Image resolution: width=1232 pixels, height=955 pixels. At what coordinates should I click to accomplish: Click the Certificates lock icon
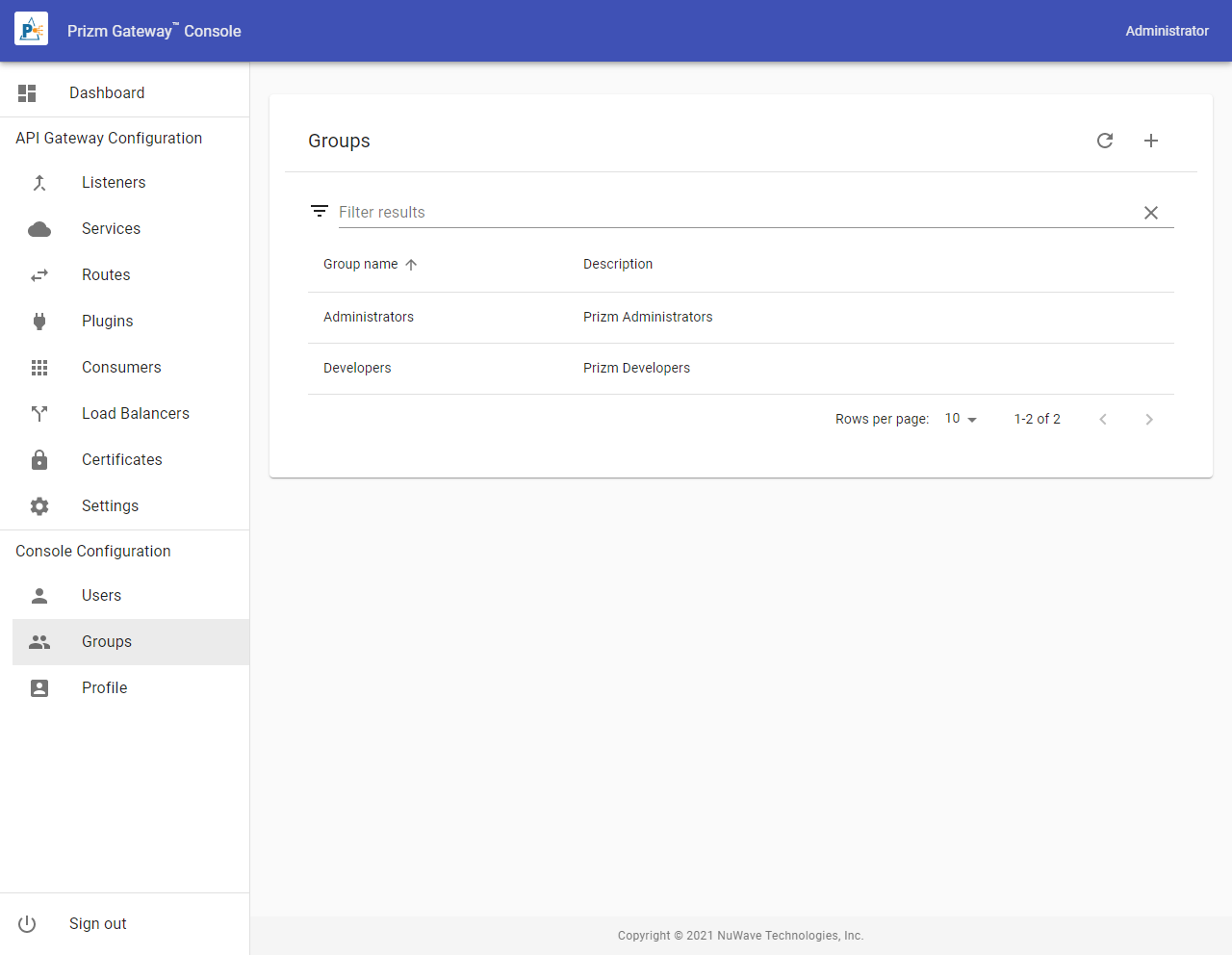(39, 460)
